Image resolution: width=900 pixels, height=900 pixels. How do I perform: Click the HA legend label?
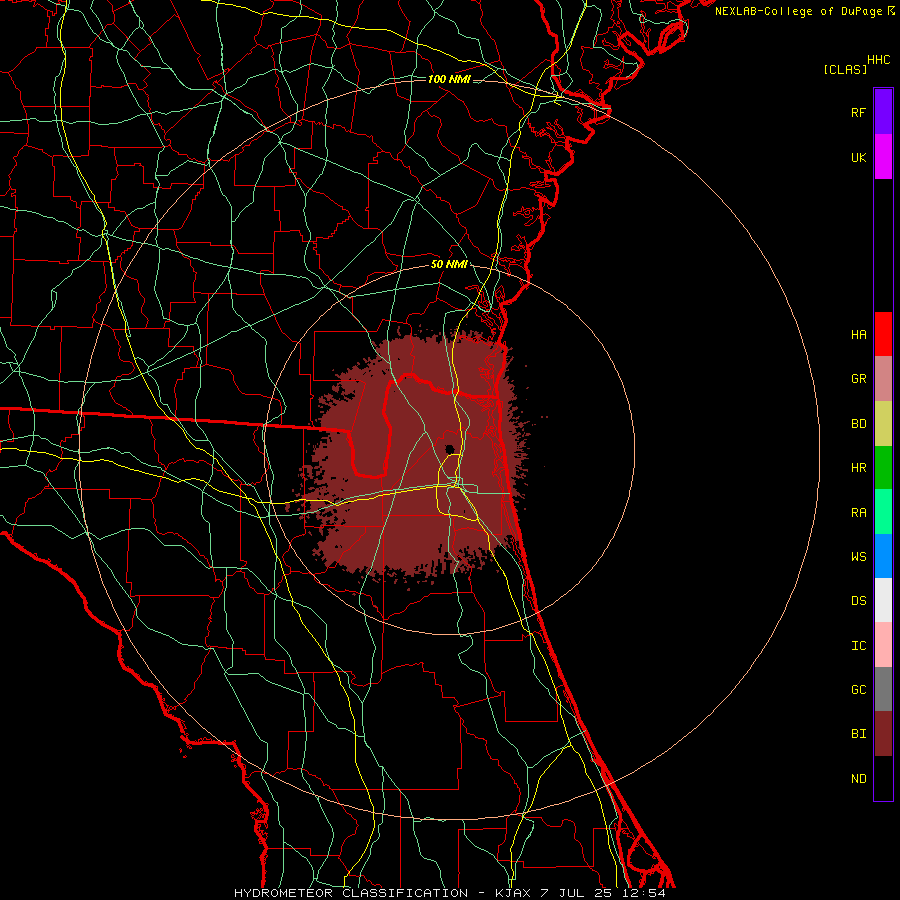click(x=859, y=335)
